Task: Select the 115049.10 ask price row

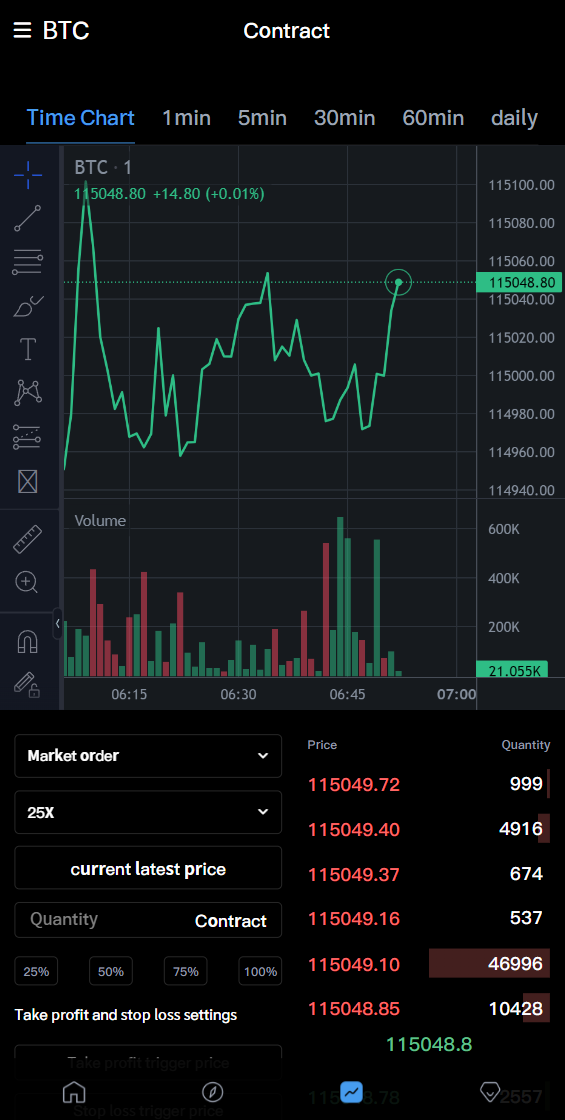Action: click(429, 964)
